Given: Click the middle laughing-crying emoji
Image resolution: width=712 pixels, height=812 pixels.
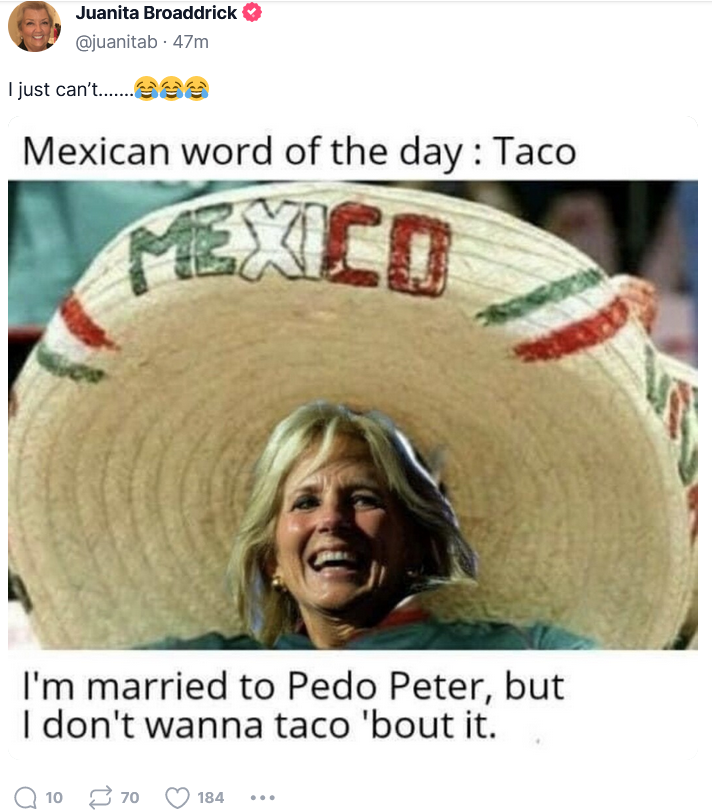Looking at the screenshot, I should click(x=172, y=88).
